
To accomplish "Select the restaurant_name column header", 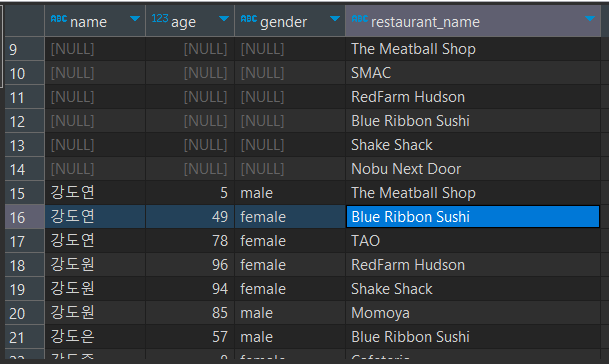I will (473, 21).
